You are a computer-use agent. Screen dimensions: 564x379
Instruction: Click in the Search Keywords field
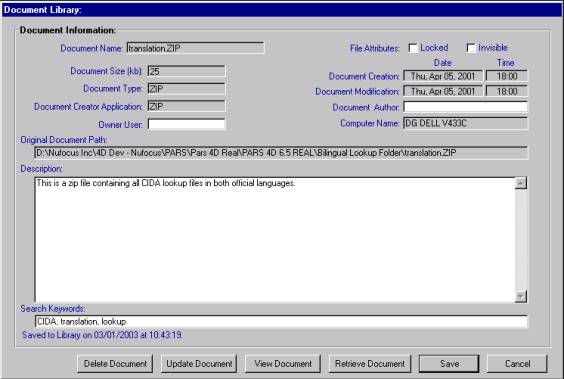point(281,321)
